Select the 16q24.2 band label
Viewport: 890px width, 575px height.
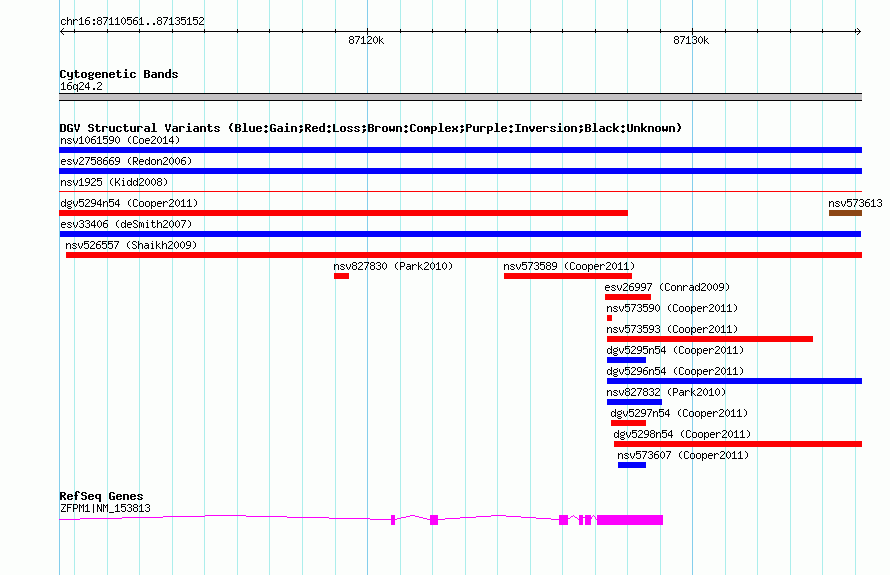[x=81, y=86]
